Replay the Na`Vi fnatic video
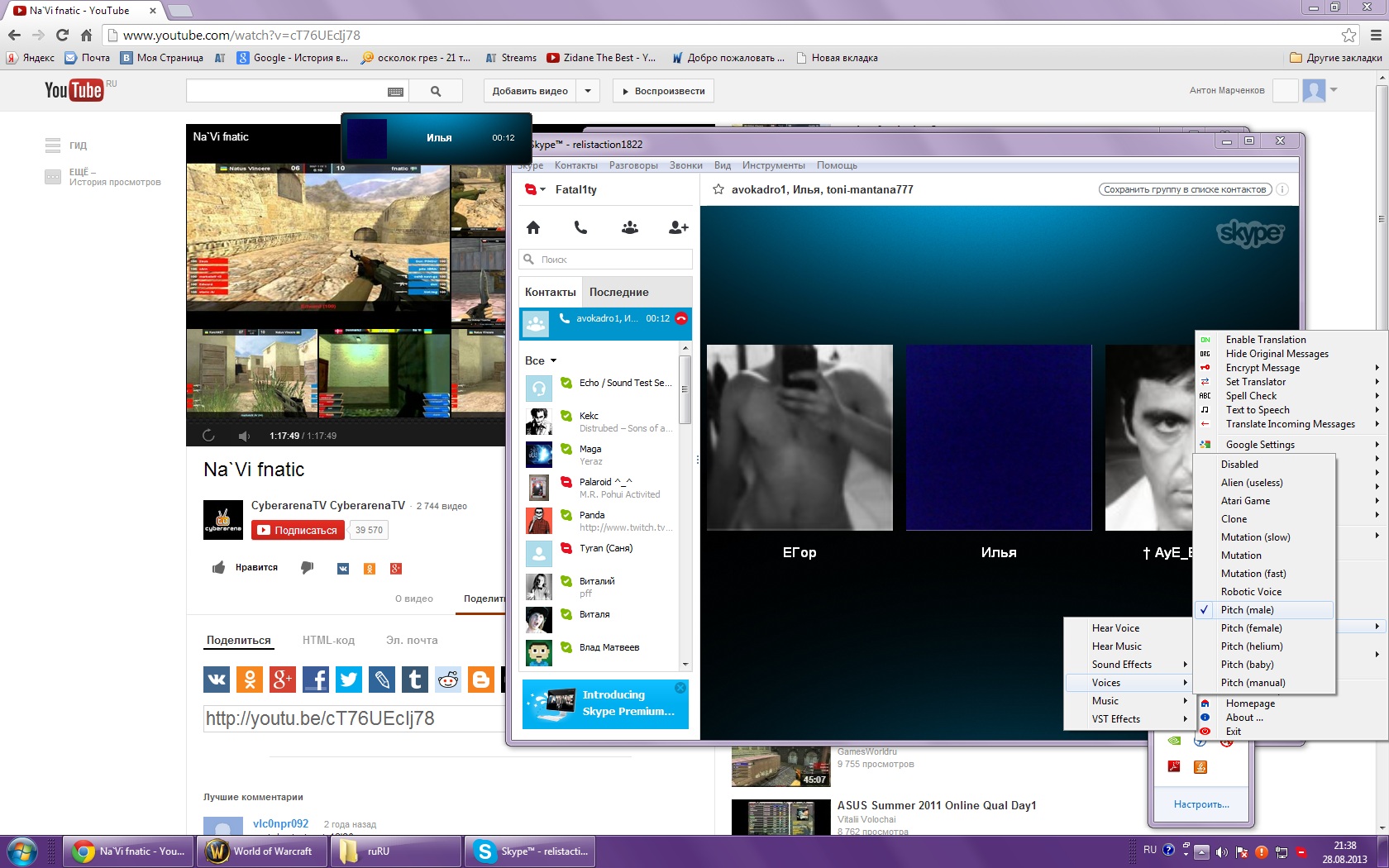Viewport: 1389px width, 868px height. tap(208, 436)
